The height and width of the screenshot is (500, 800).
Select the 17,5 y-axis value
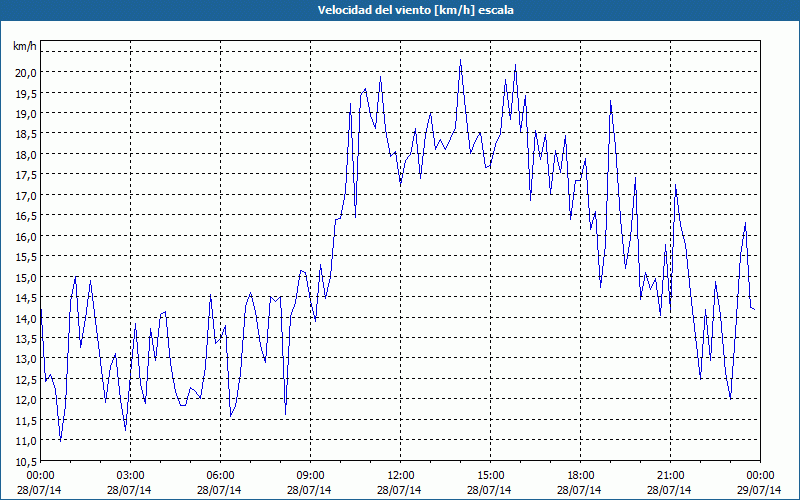pyautogui.click(x=26, y=175)
